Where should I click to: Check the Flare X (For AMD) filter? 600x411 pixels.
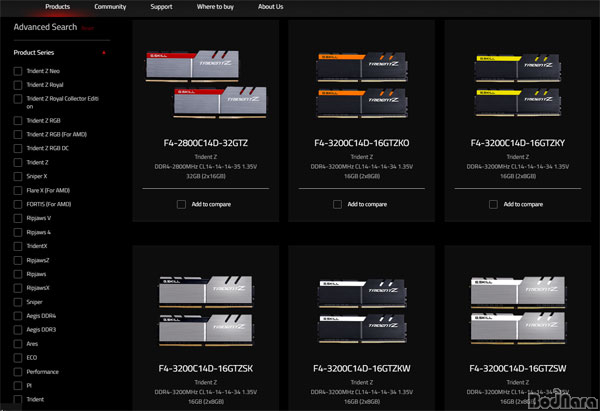tap(18, 190)
